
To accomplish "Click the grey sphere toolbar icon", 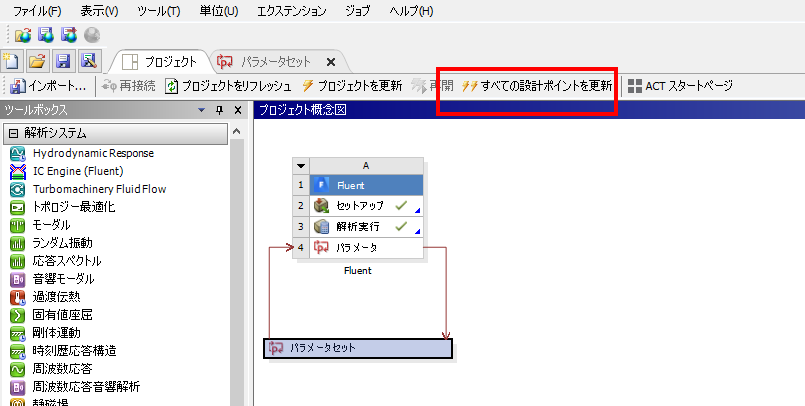I will pos(92,35).
